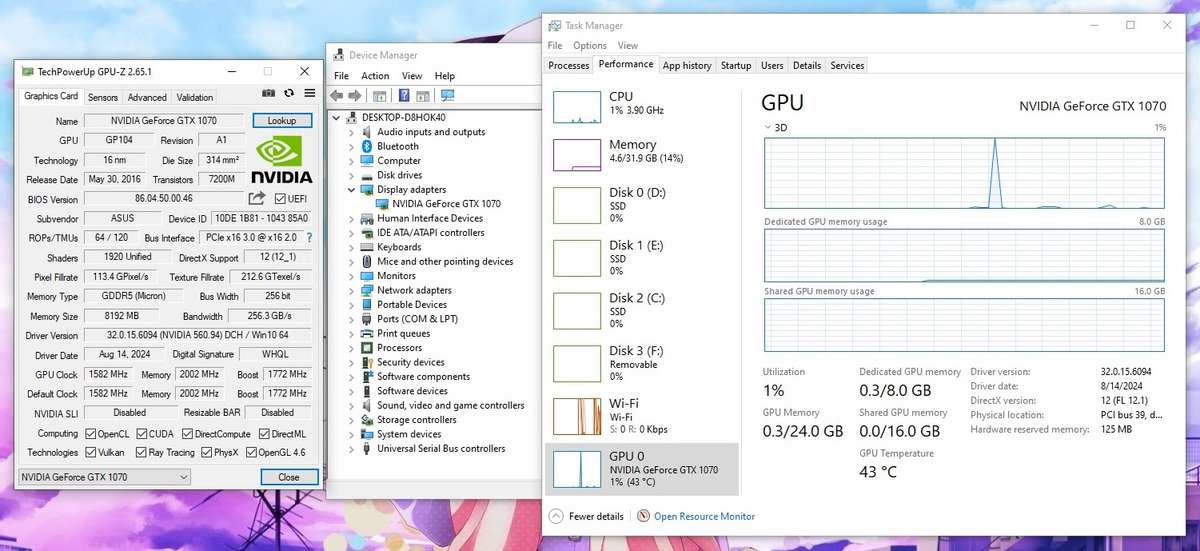Open the Action menu in Device Manager

click(x=375, y=76)
